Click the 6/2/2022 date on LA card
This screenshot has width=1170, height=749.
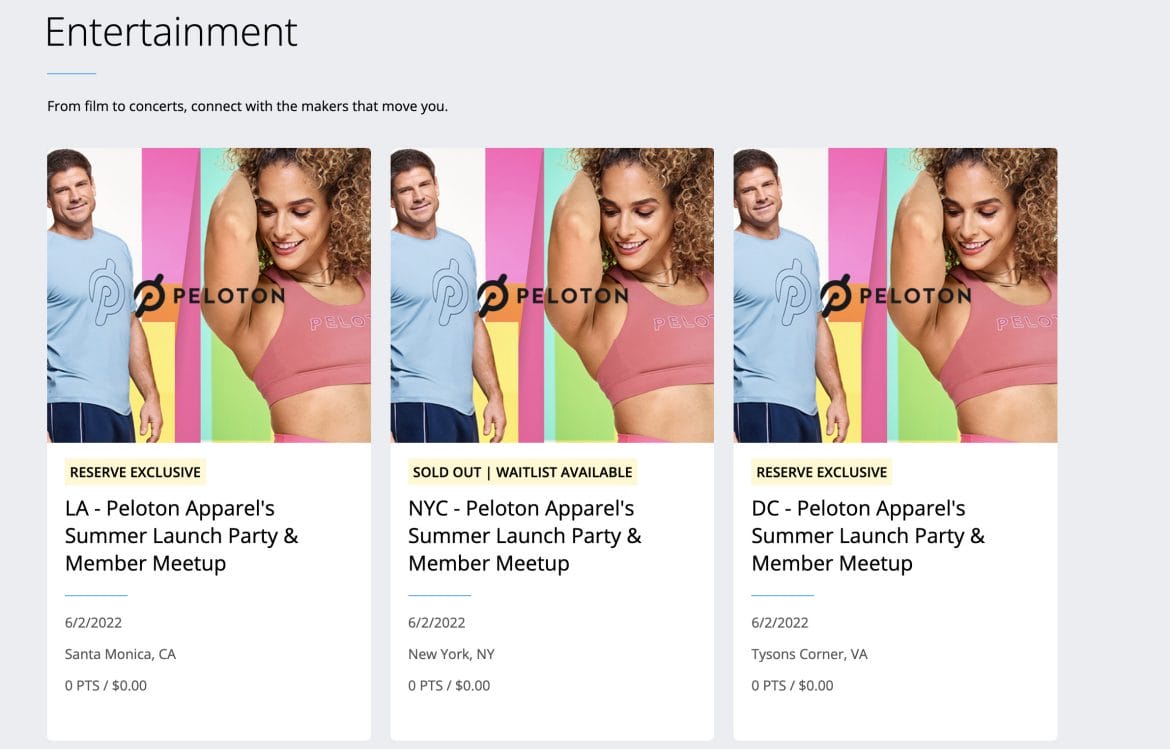(x=93, y=623)
